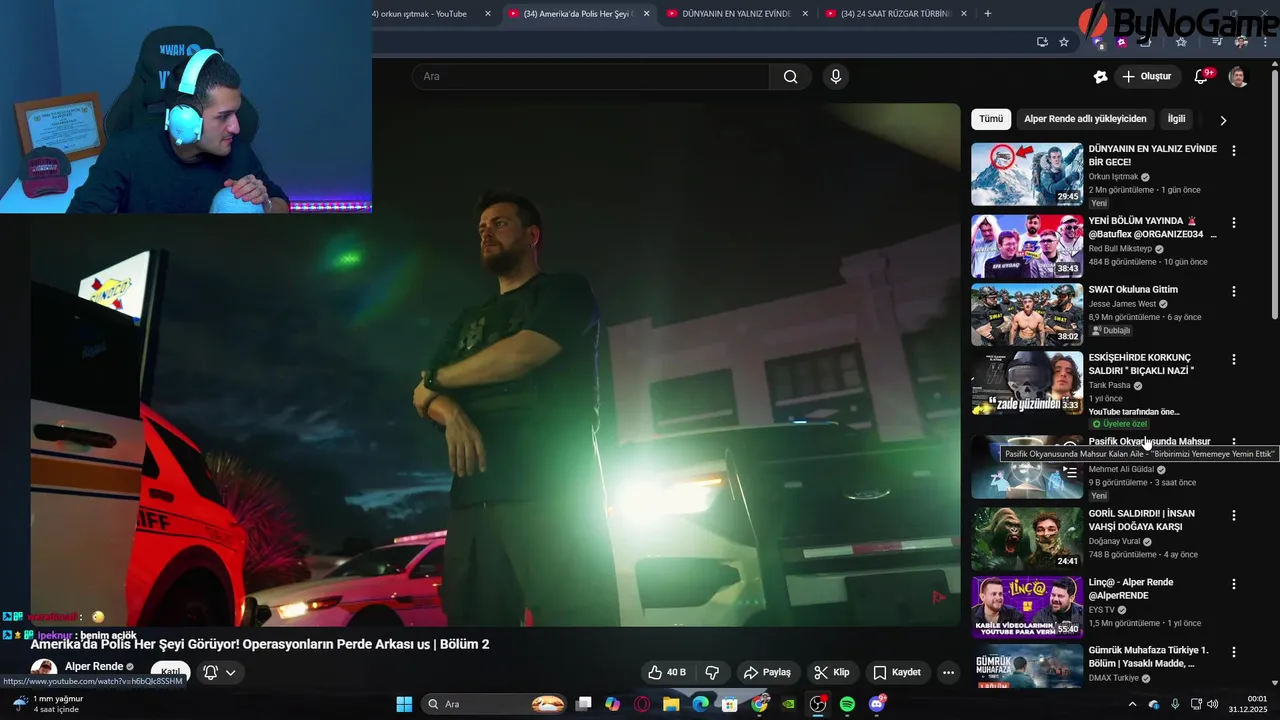The image size is (1280, 720).
Task: Open the GORİL SALDIRDI video thumbnail
Action: tap(1027, 538)
